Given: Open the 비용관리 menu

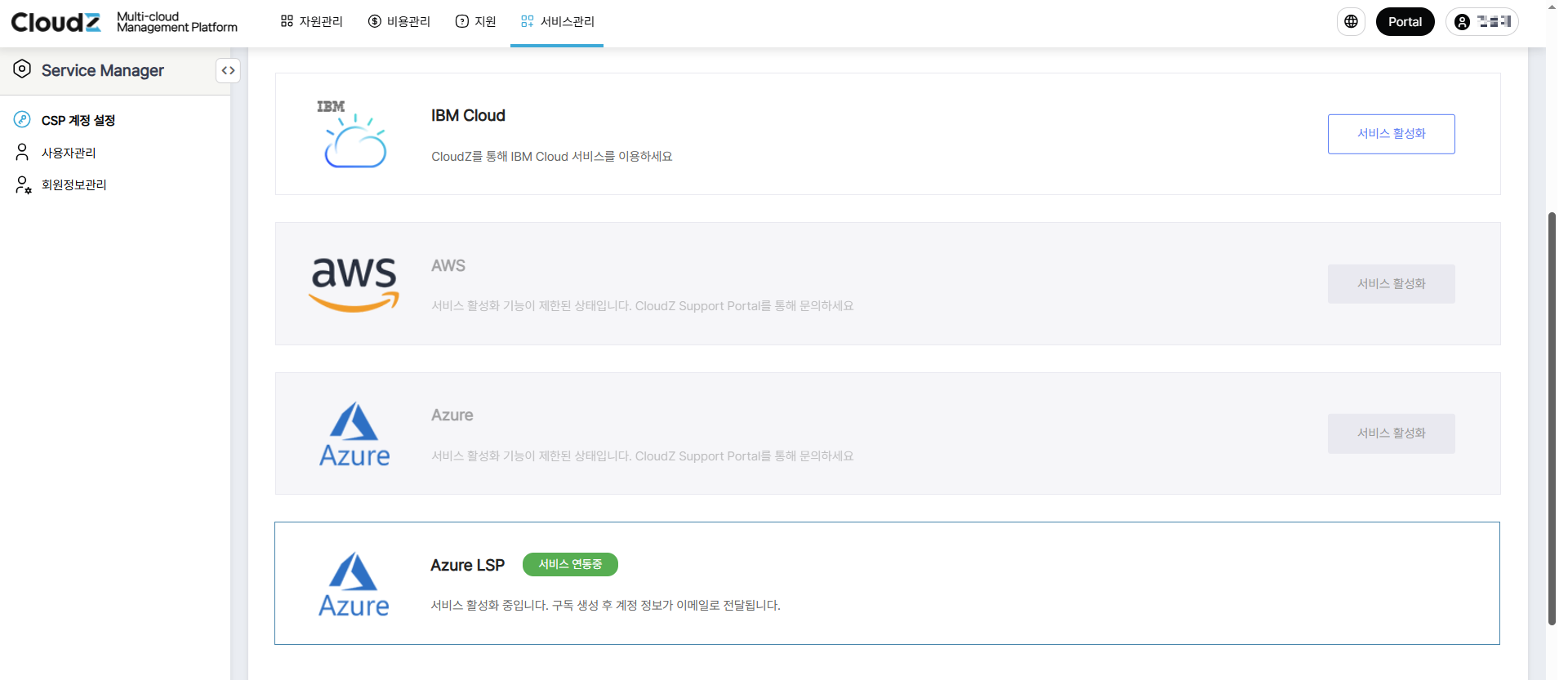Looking at the screenshot, I should 399,21.
